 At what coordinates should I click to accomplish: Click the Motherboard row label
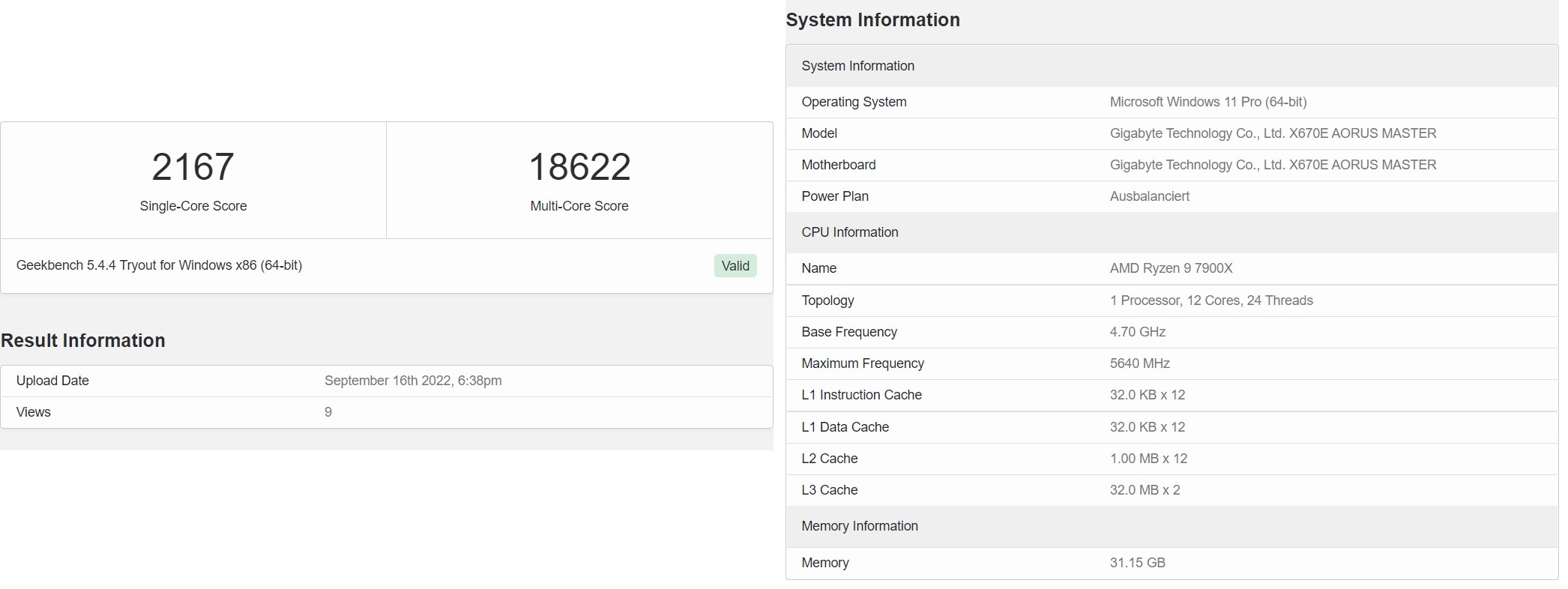point(839,165)
